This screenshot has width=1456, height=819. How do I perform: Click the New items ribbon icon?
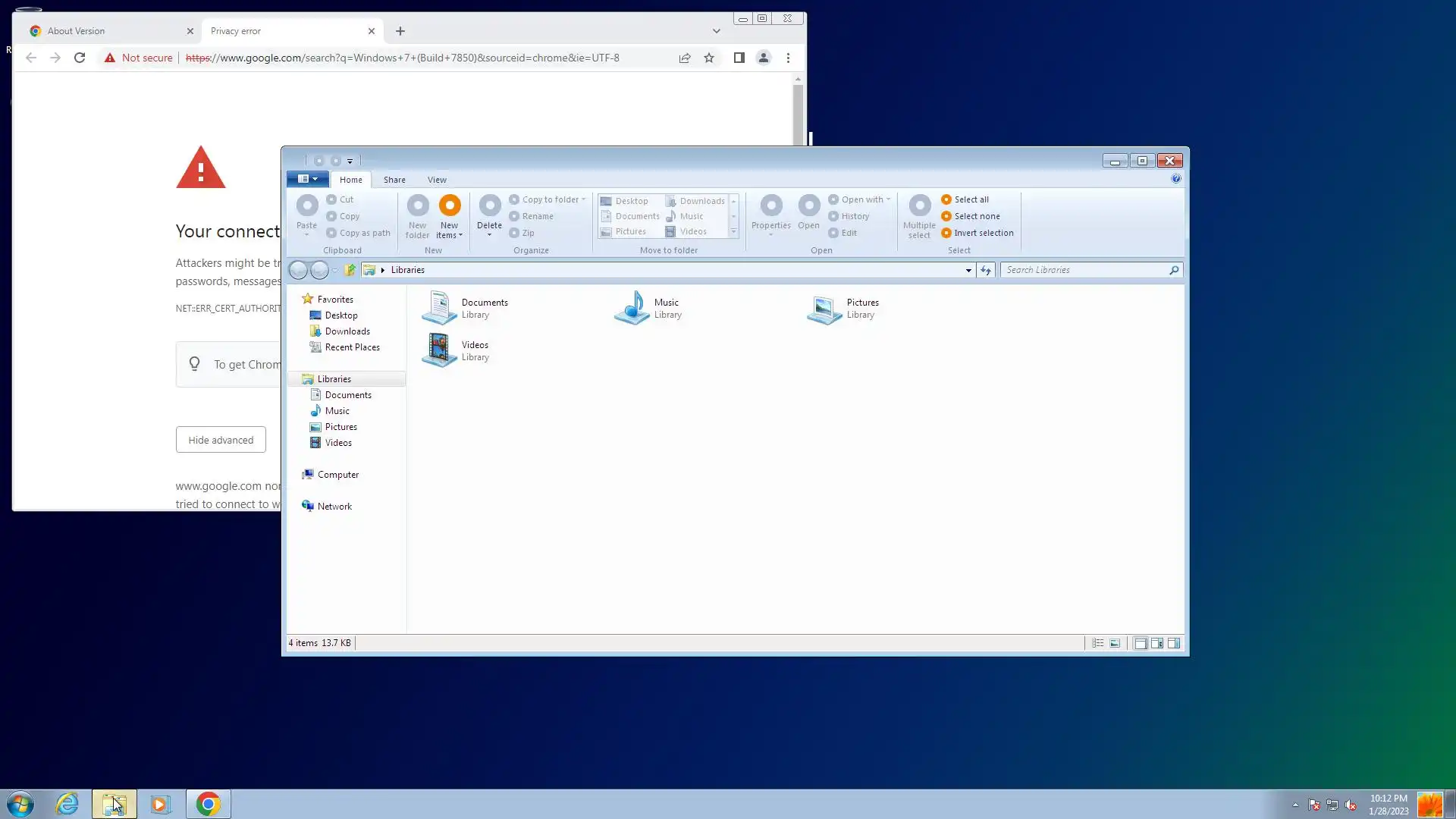point(450,206)
